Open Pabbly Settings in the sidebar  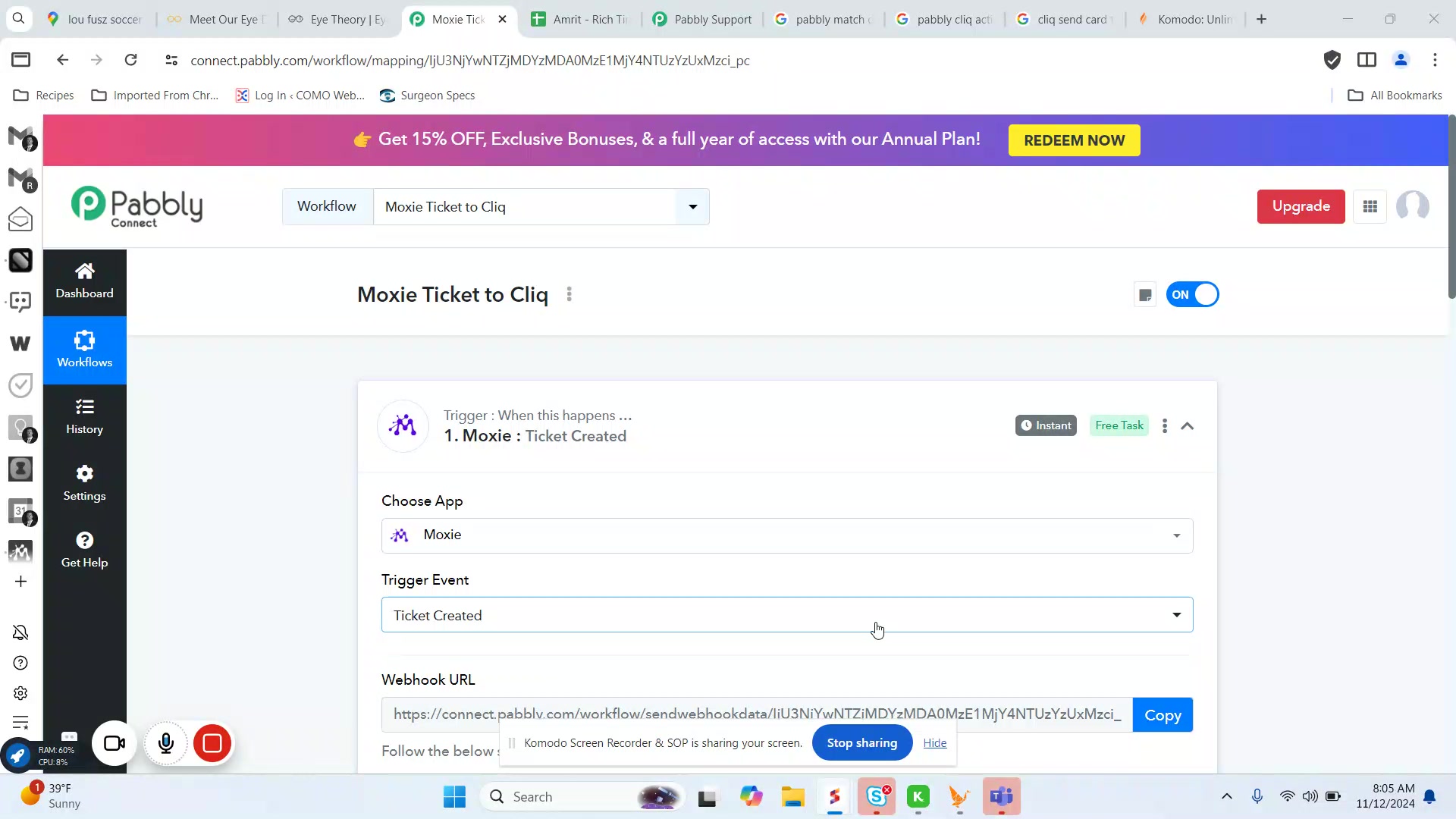coord(84,483)
